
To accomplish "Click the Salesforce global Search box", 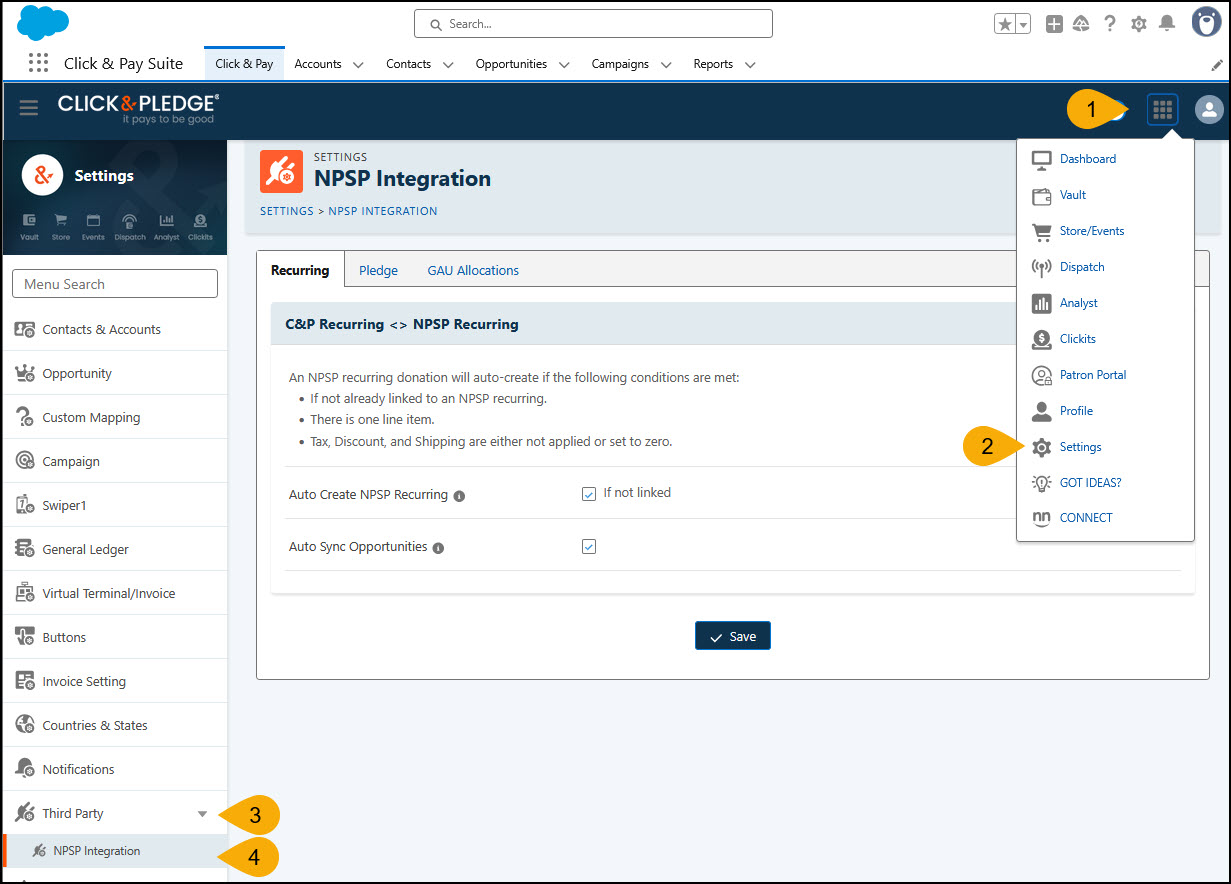I will (593, 23).
